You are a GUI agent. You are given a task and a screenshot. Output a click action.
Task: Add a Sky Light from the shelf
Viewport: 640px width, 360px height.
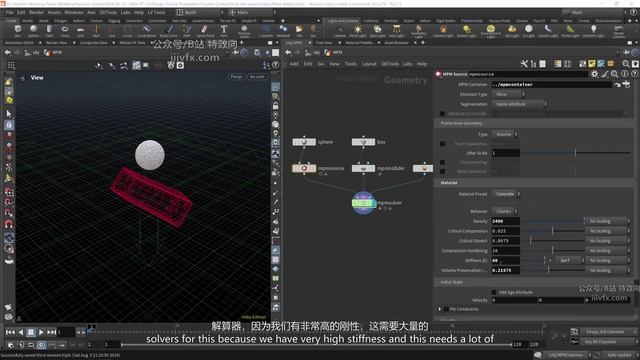pos(512,31)
